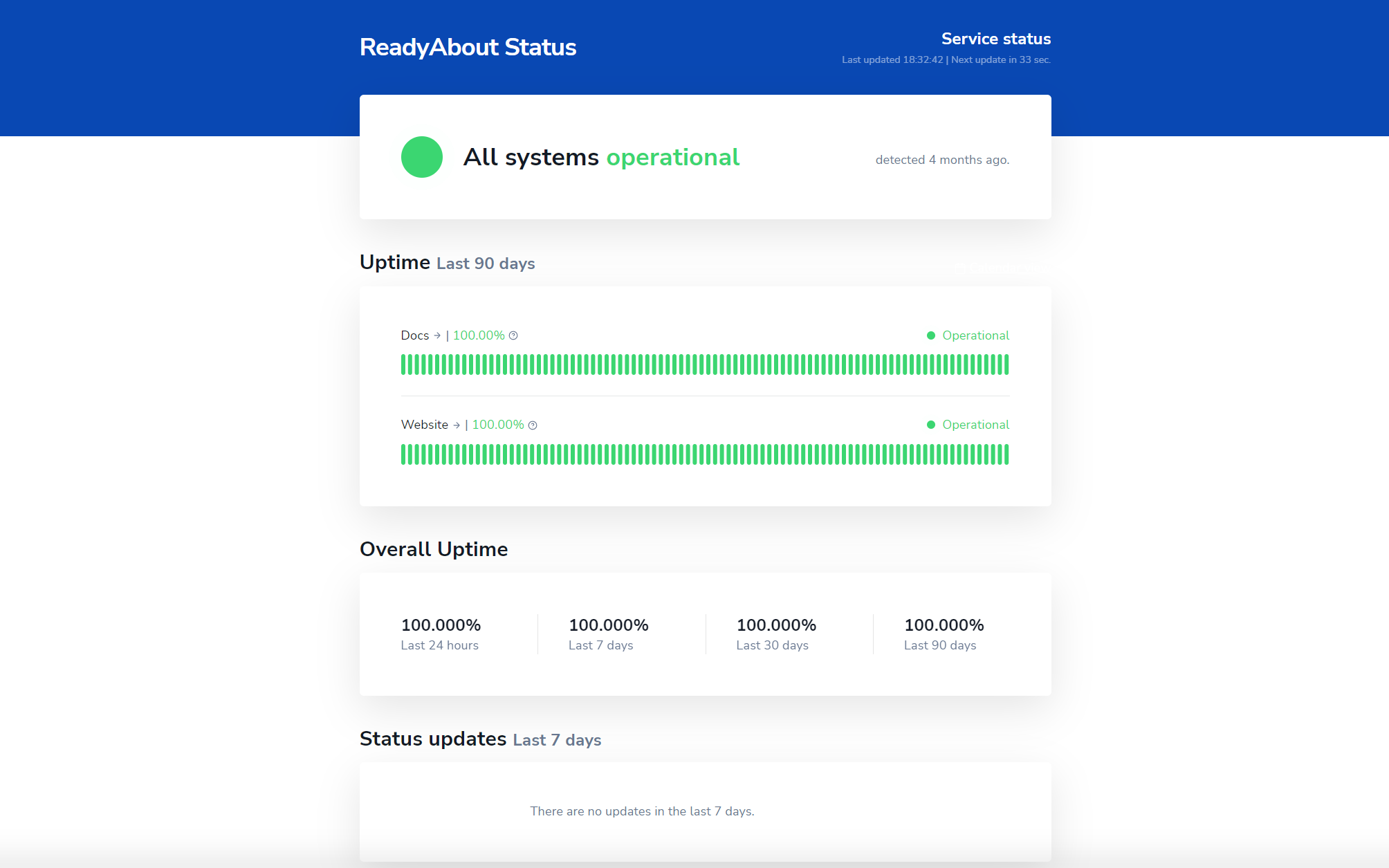Click the help icon beside Website uptime
This screenshot has height=868, width=1389.
pos(533,425)
